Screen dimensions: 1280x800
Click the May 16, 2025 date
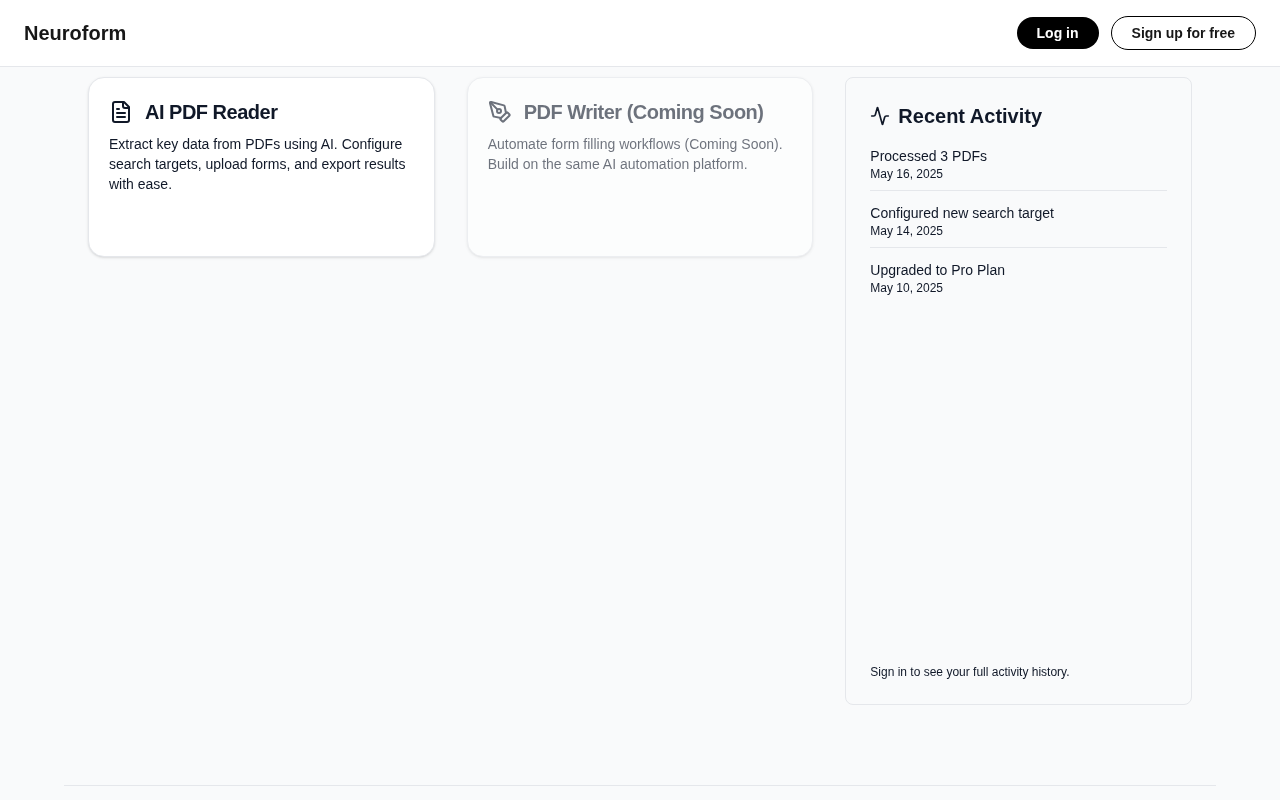[x=906, y=174]
